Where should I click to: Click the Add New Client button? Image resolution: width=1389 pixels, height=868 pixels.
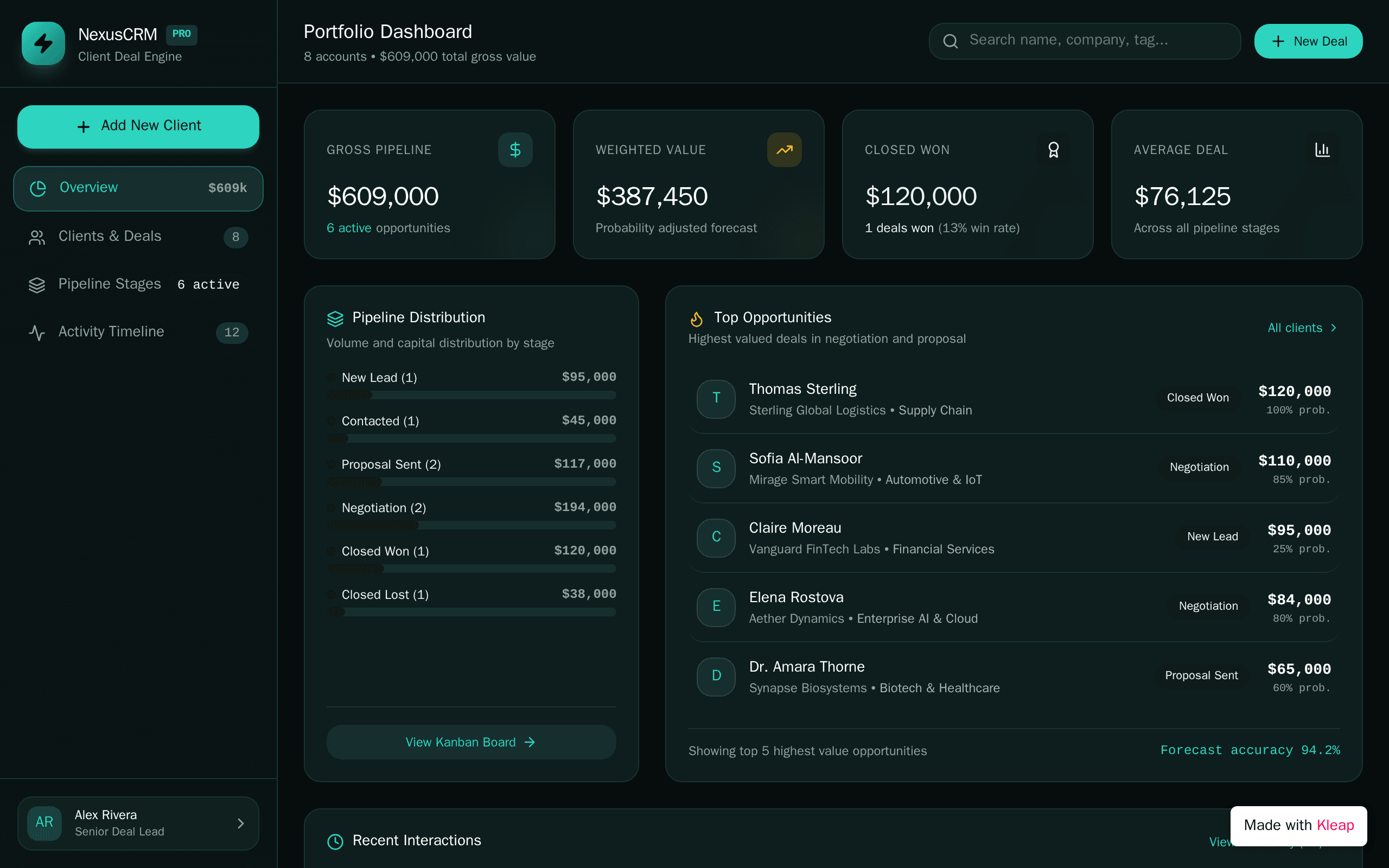tap(138, 126)
